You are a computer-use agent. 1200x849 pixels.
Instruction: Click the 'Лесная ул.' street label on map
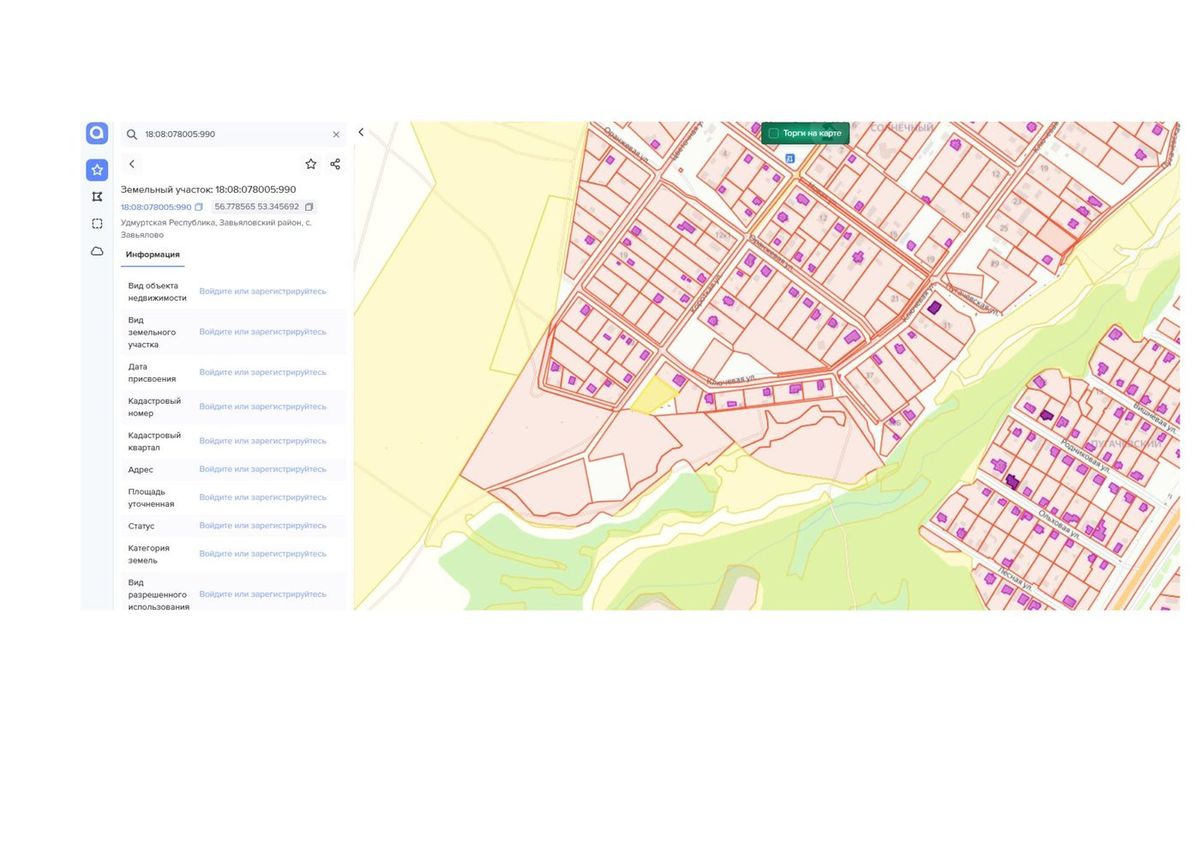(1015, 578)
